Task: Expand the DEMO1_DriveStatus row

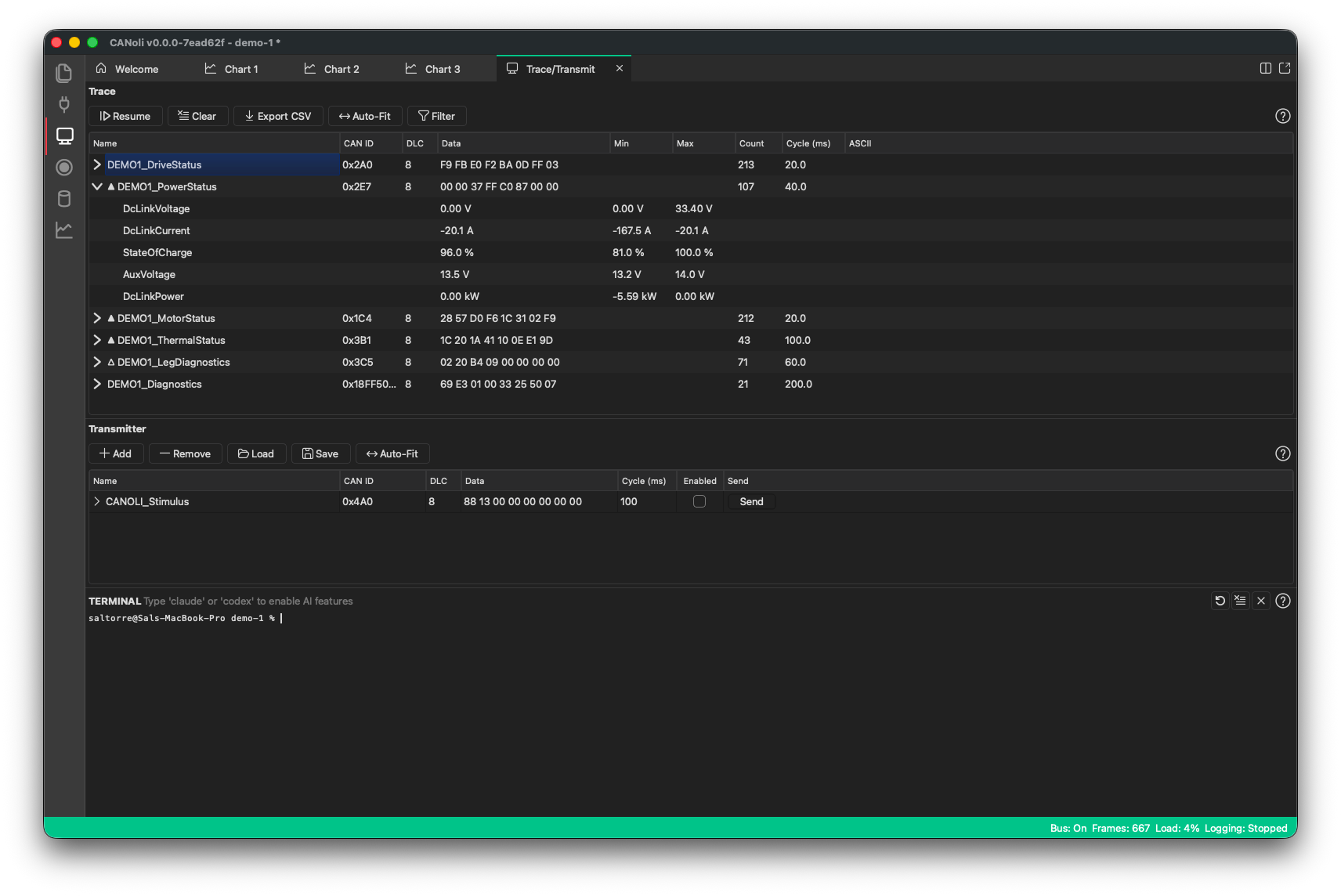Action: pyautogui.click(x=97, y=164)
